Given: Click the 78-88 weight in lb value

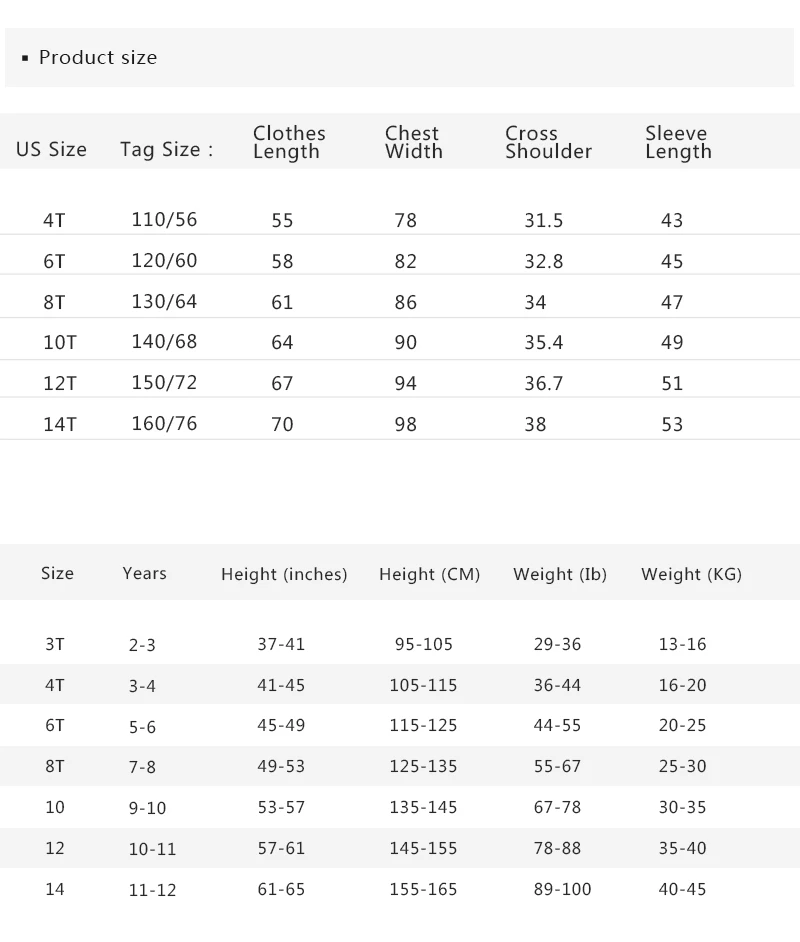Looking at the screenshot, I should pyautogui.click(x=557, y=848).
